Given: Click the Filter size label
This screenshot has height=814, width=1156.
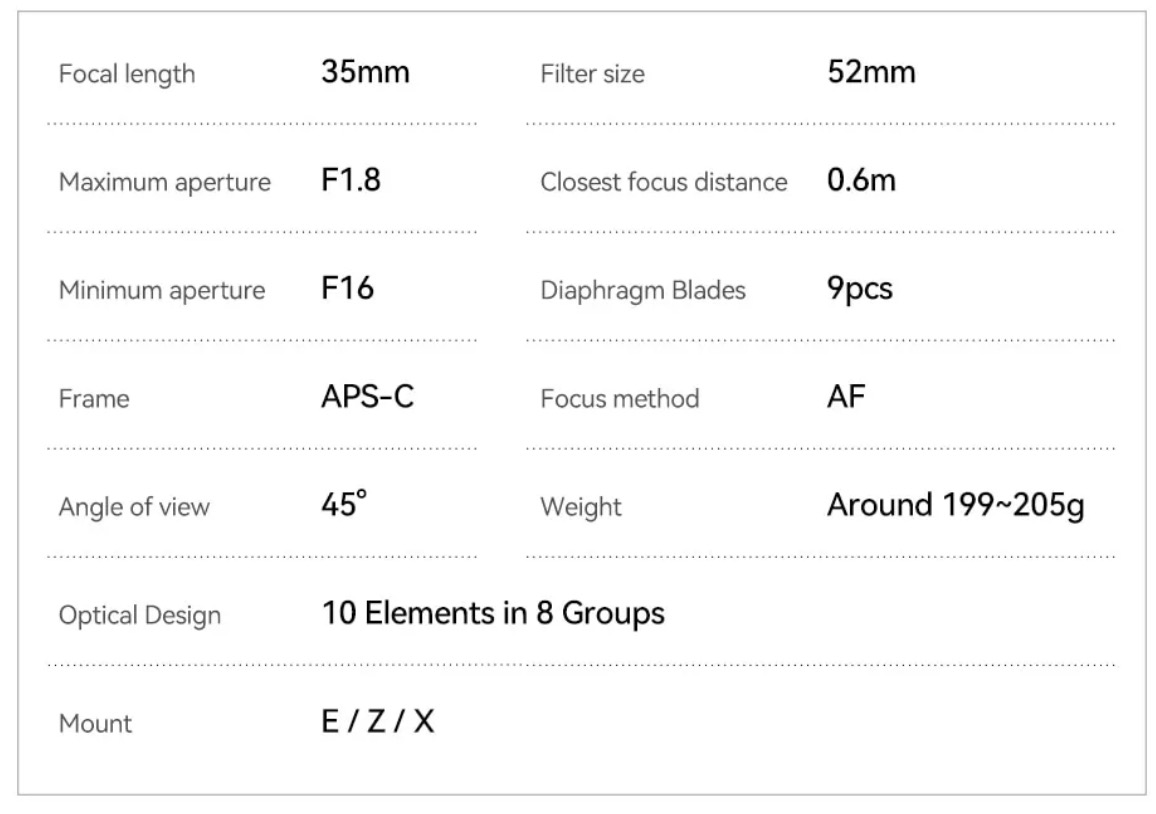Looking at the screenshot, I should tap(593, 74).
